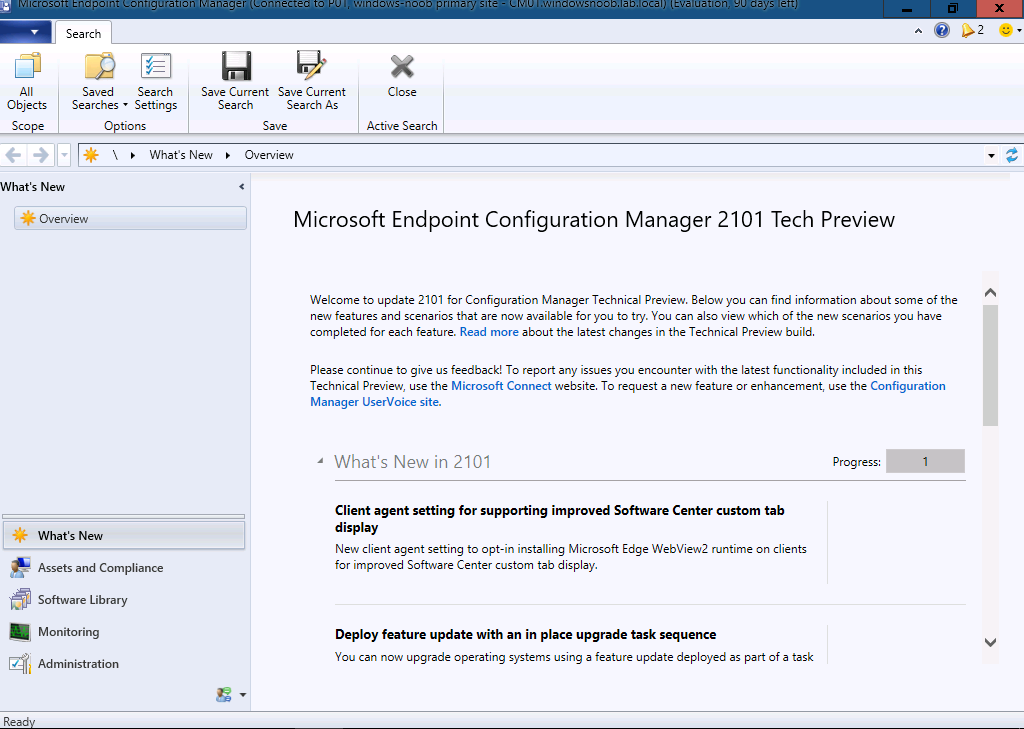Click the navigation pane options dropdown arrow
Image resolution: width=1024 pixels, height=729 pixels.
(x=243, y=694)
